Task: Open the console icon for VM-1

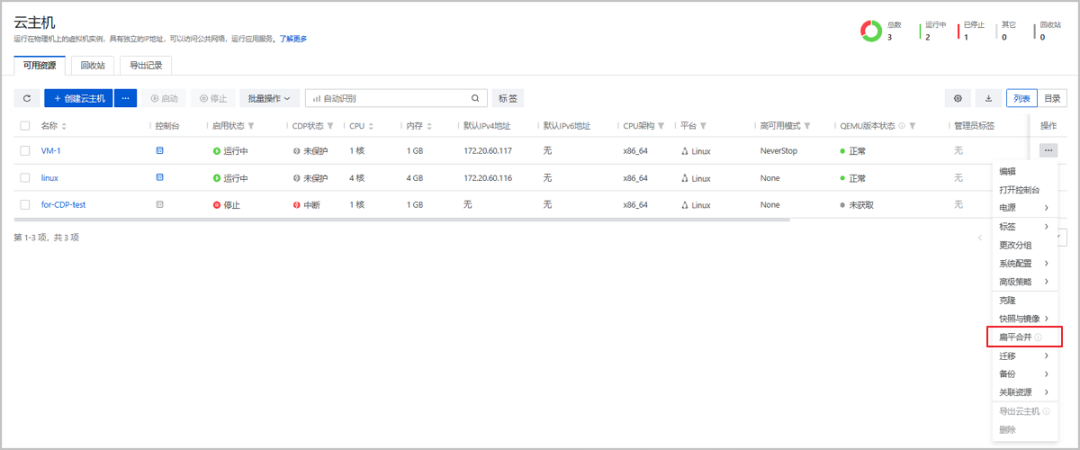Action: click(159, 150)
